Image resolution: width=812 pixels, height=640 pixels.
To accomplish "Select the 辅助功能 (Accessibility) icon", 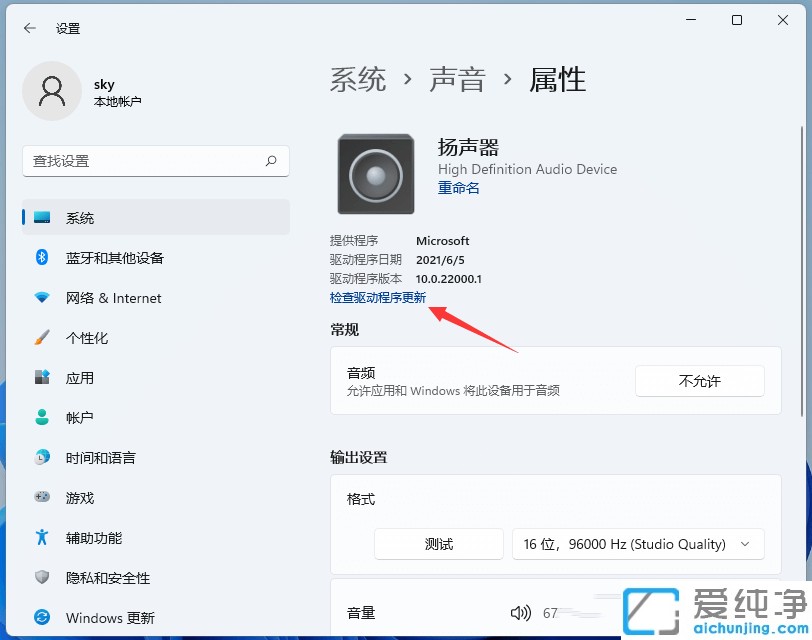I will 41,538.
